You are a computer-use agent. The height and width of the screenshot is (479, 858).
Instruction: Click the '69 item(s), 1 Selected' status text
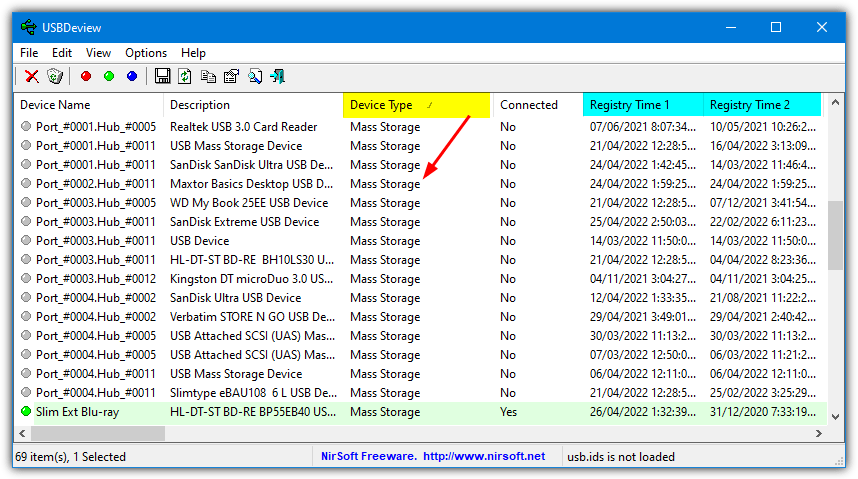71,457
